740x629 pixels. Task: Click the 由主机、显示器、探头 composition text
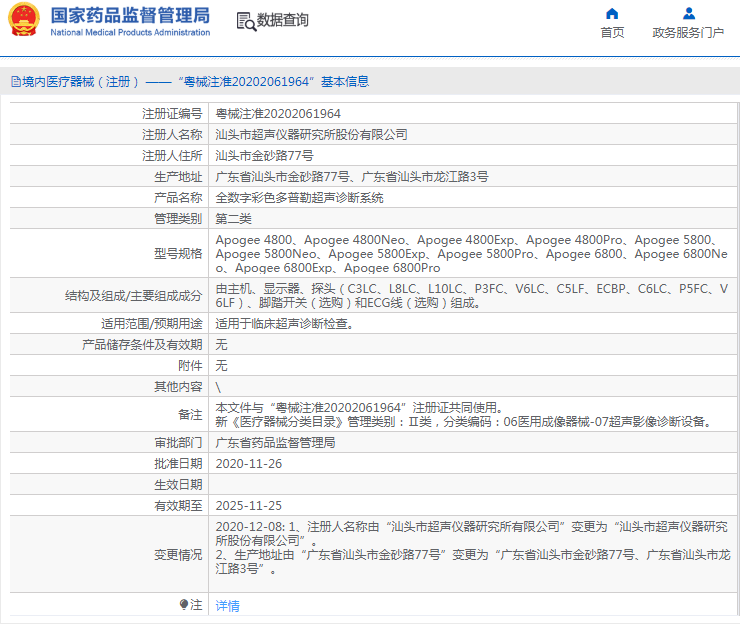click(x=471, y=296)
